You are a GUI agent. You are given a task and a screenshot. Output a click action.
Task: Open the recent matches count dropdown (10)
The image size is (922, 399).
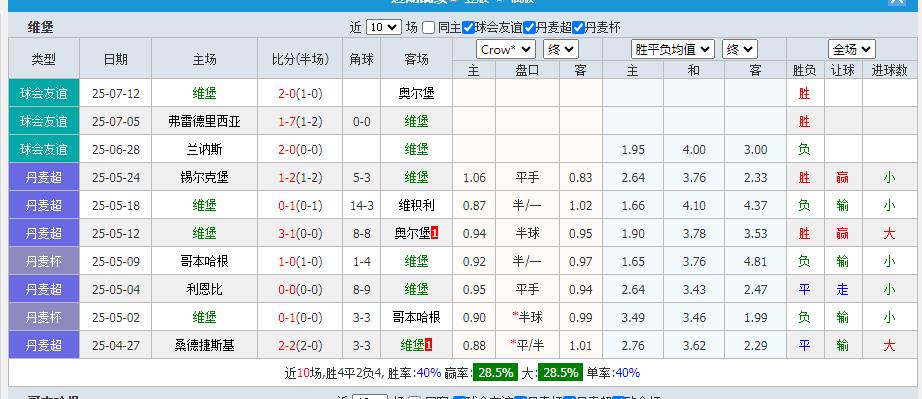pyautogui.click(x=383, y=27)
